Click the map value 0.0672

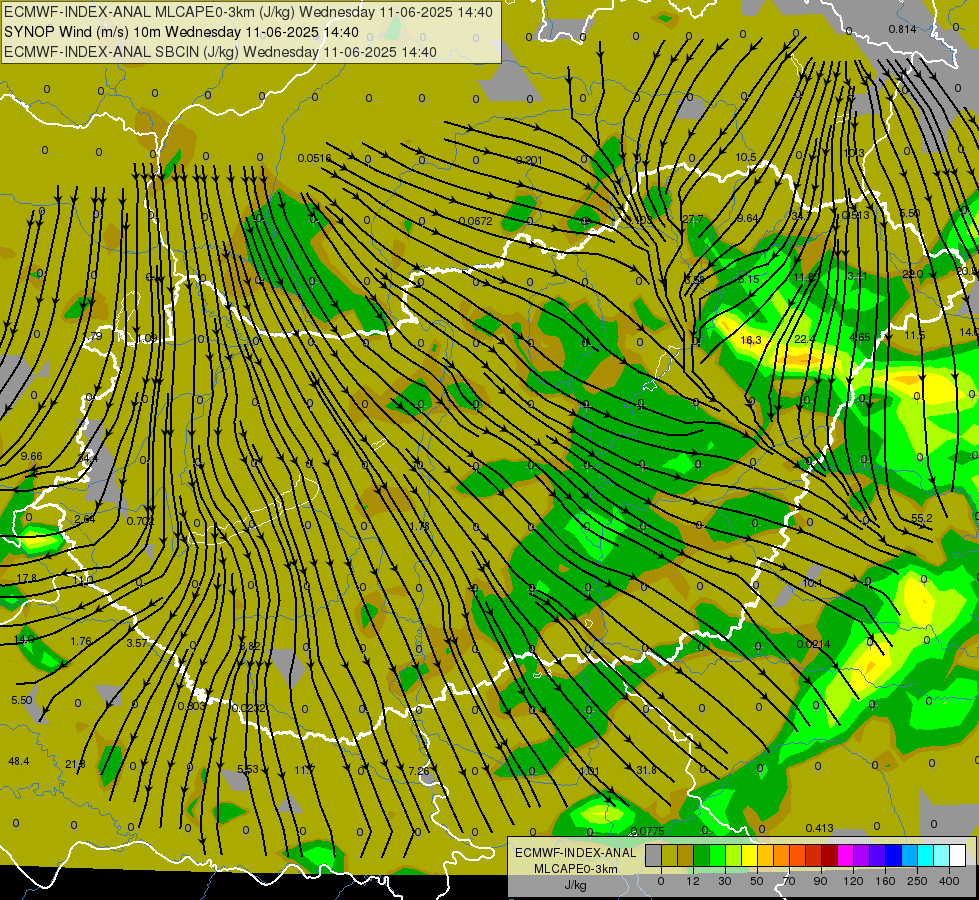476,221
